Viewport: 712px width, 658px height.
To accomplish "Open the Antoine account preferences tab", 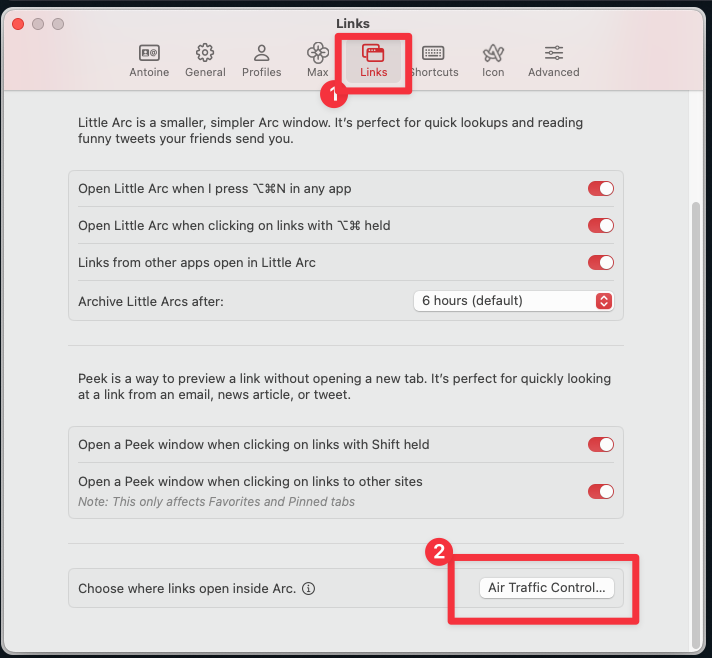I will [149, 60].
